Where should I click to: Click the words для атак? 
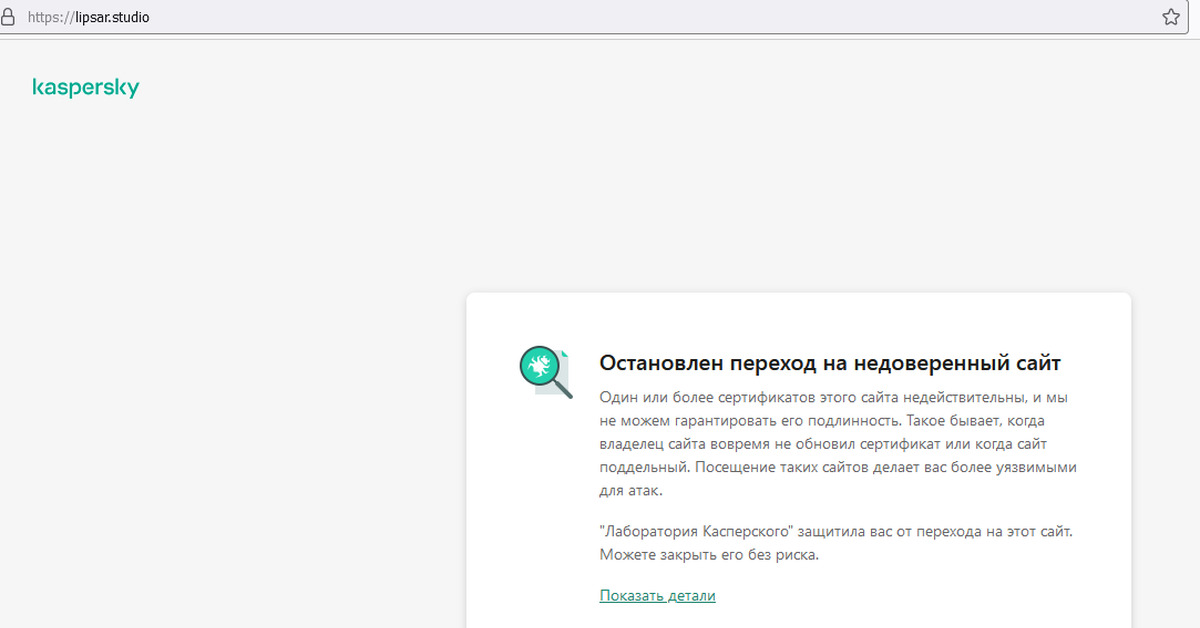630,491
